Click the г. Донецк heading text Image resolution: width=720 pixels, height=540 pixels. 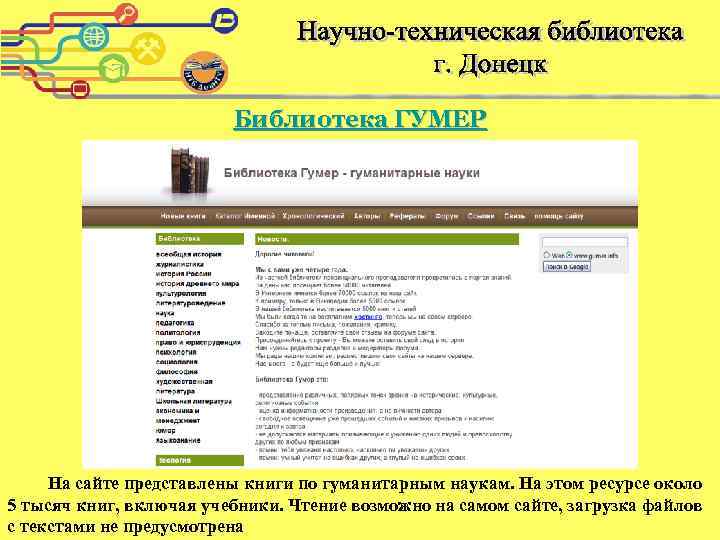[x=490, y=64]
